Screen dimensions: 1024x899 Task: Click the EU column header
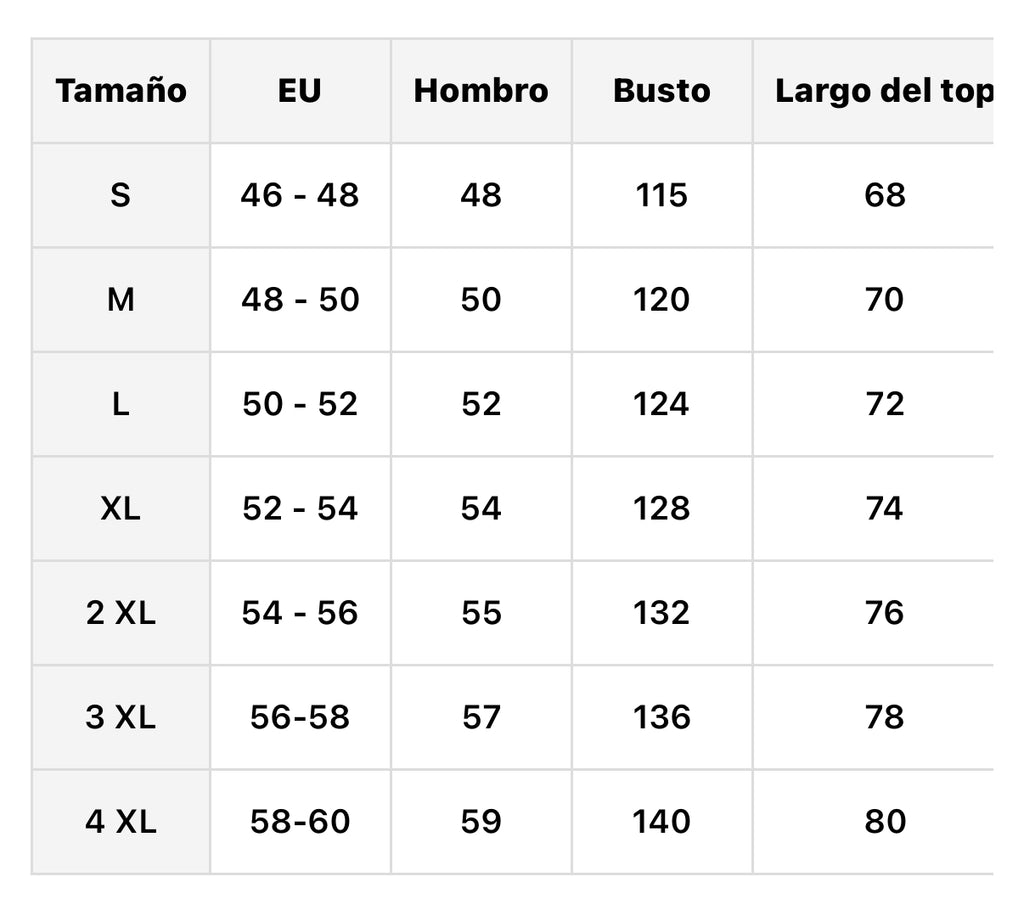[x=300, y=91]
